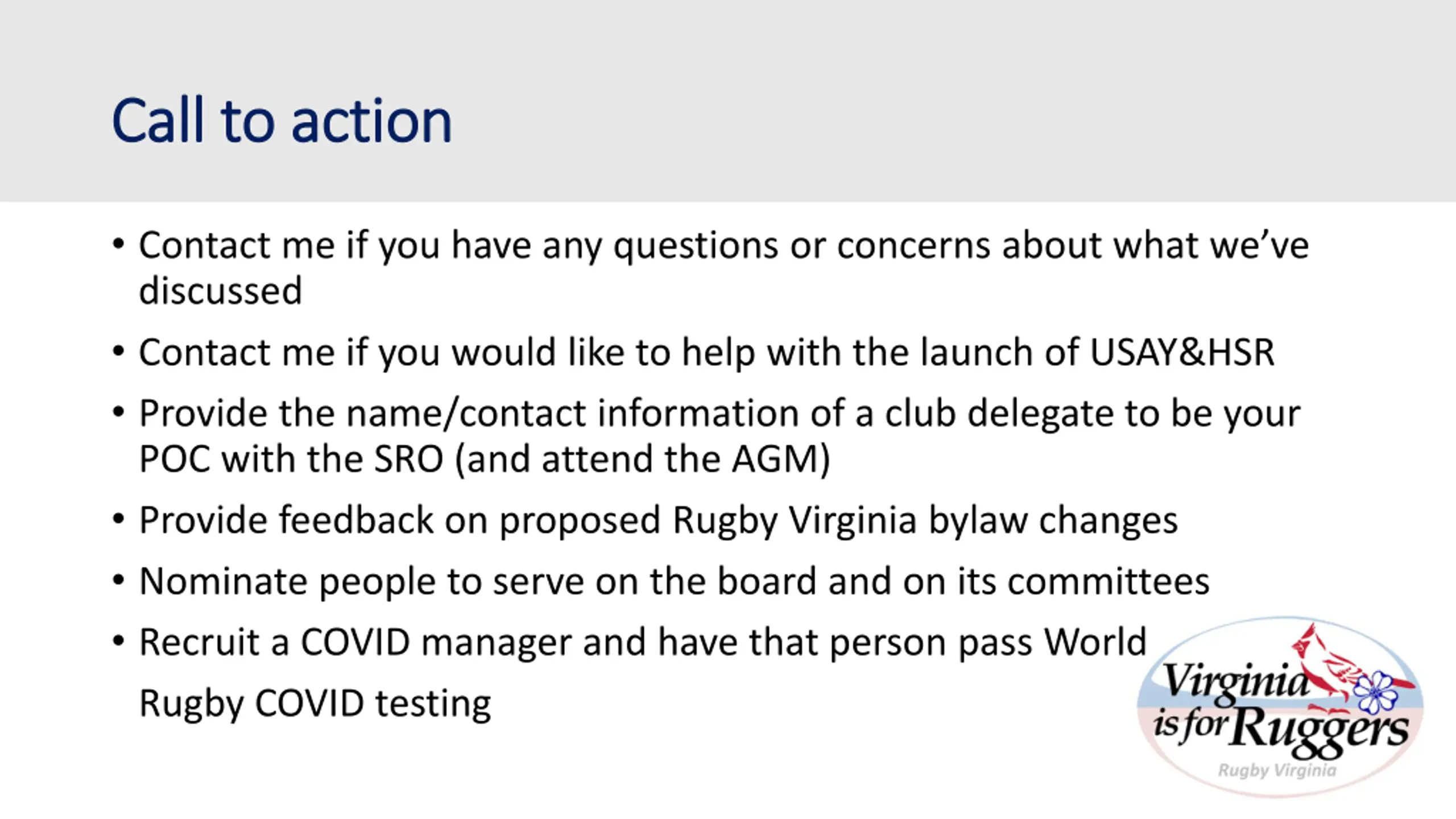Click the Nominate people to serve bullet
Viewport: 1456px width, 819px height.
click(674, 581)
